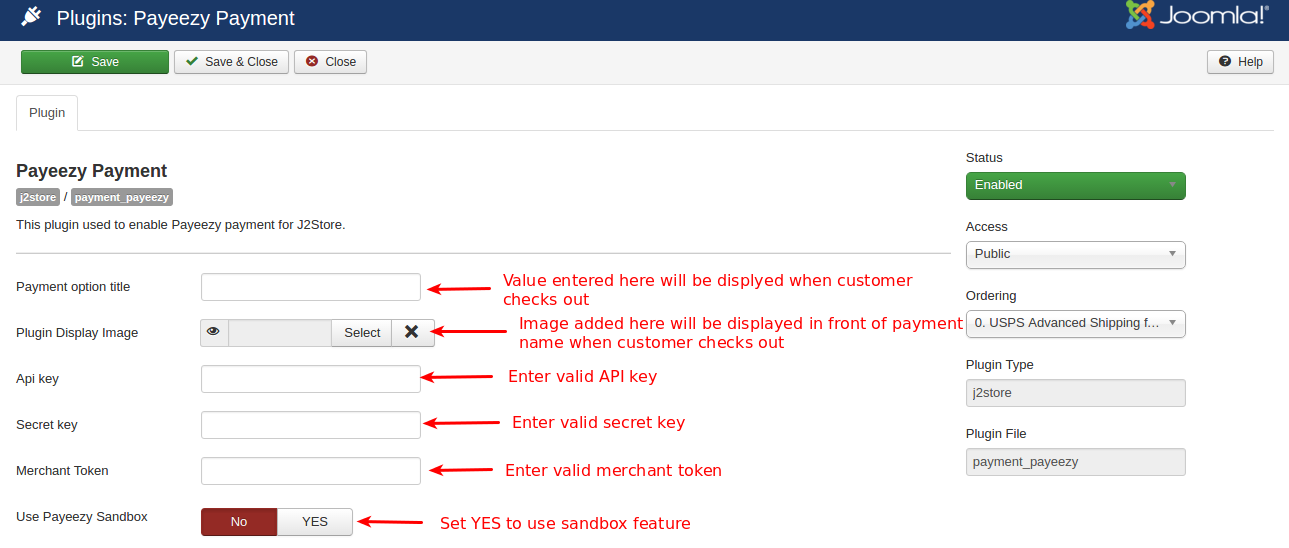Click the green Save button
This screenshot has height=548, width=1289.
tap(95, 62)
